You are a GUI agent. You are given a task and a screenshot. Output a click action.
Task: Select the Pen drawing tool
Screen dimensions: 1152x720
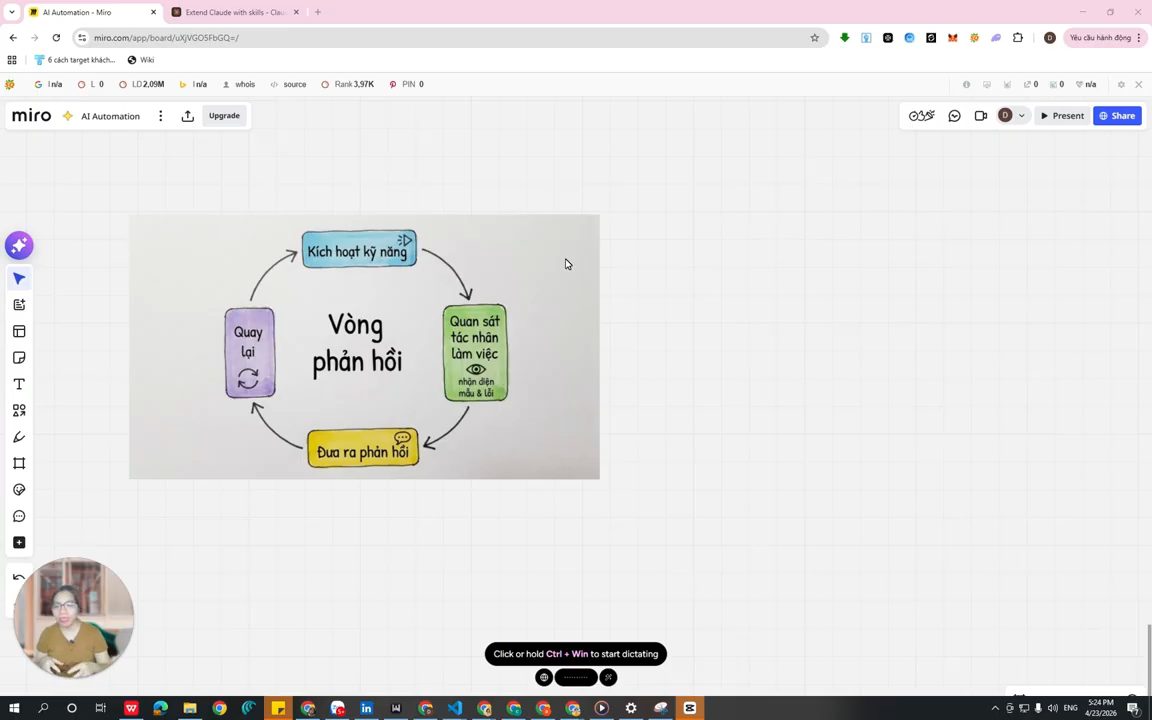click(19, 437)
